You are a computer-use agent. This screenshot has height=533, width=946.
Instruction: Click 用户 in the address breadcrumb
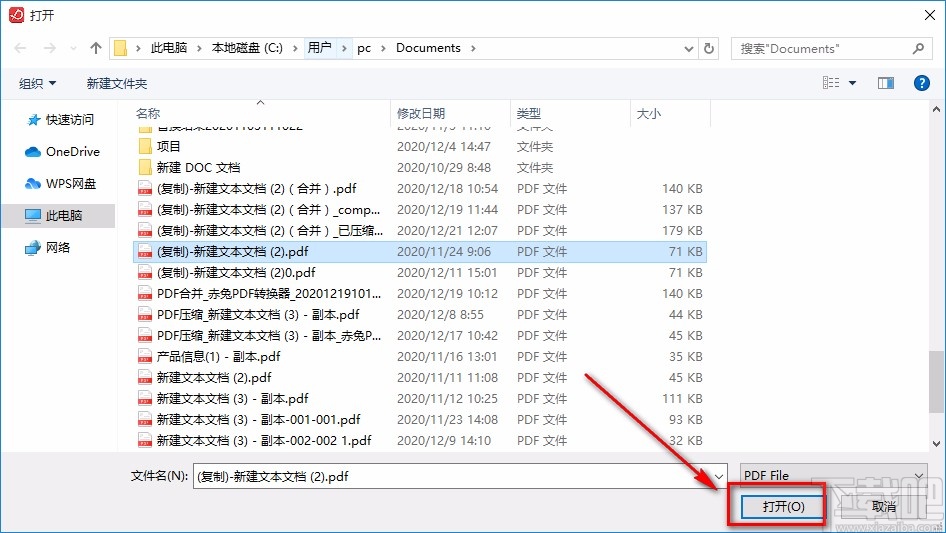(x=319, y=48)
